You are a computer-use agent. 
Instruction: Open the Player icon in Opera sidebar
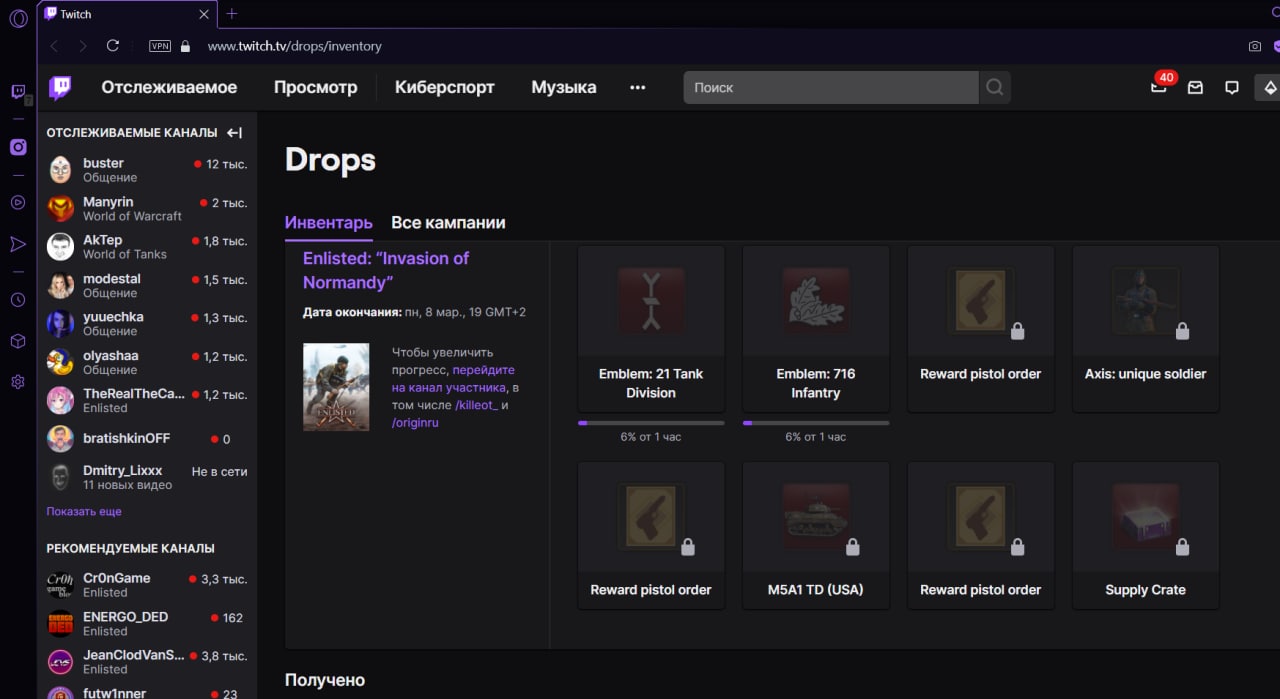[18, 202]
